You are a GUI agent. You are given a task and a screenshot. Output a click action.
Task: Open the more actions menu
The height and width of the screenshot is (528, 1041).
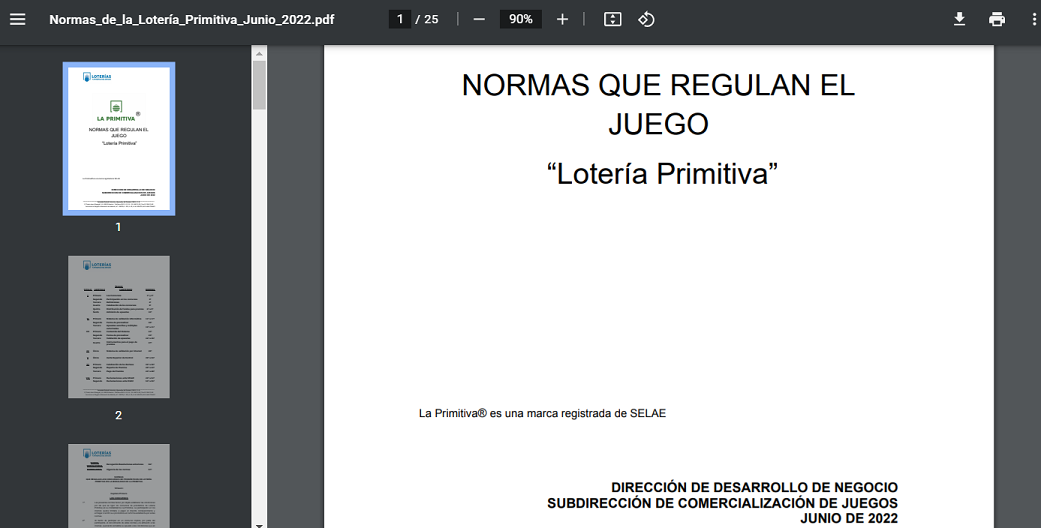pos(1034,19)
